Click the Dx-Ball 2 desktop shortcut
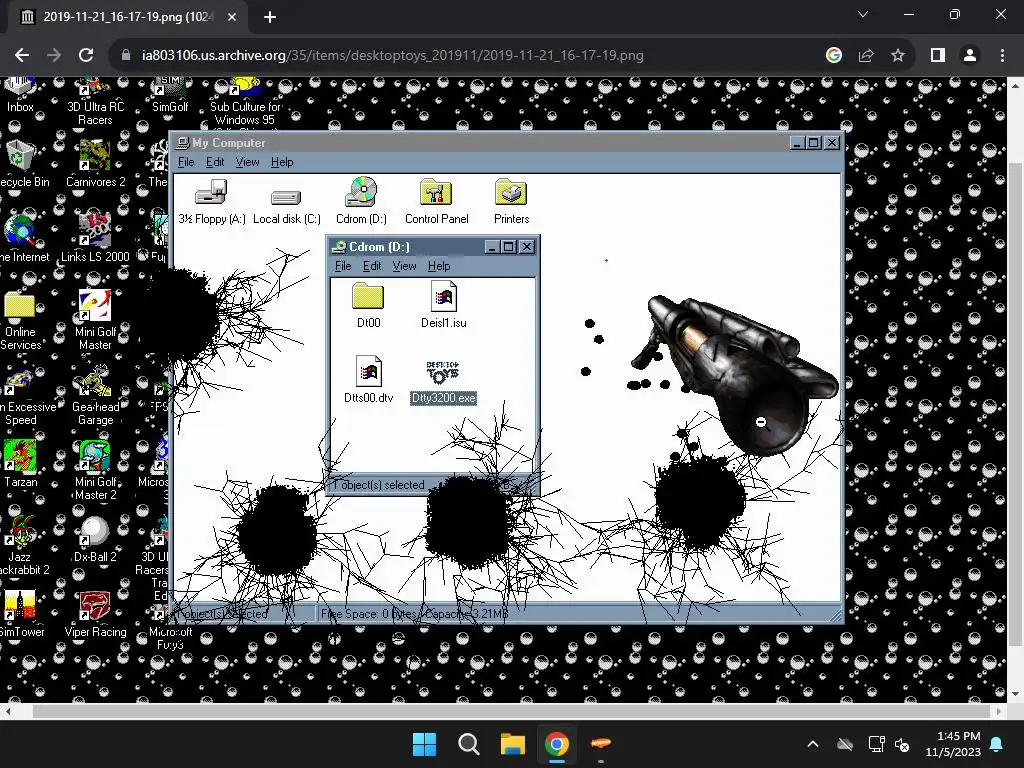This screenshot has height=768, width=1024. [95, 539]
